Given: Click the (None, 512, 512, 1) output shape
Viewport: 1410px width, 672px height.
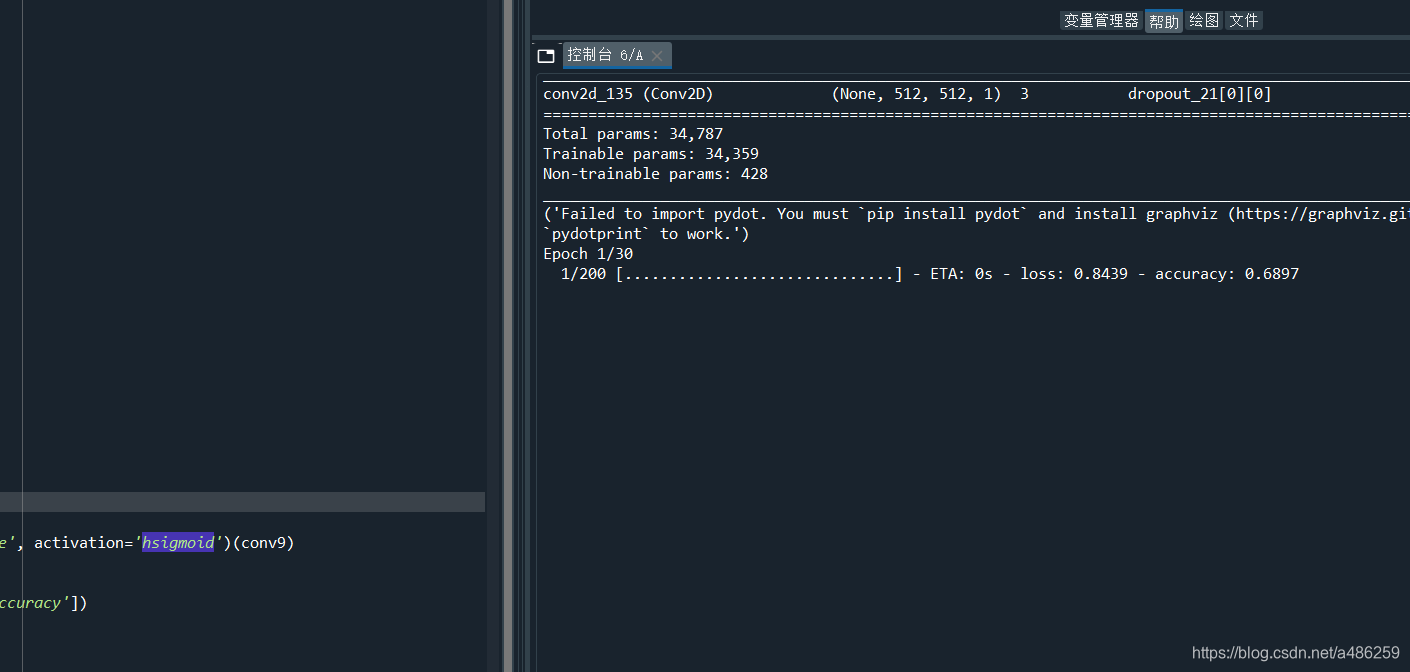Looking at the screenshot, I should click(916, 94).
